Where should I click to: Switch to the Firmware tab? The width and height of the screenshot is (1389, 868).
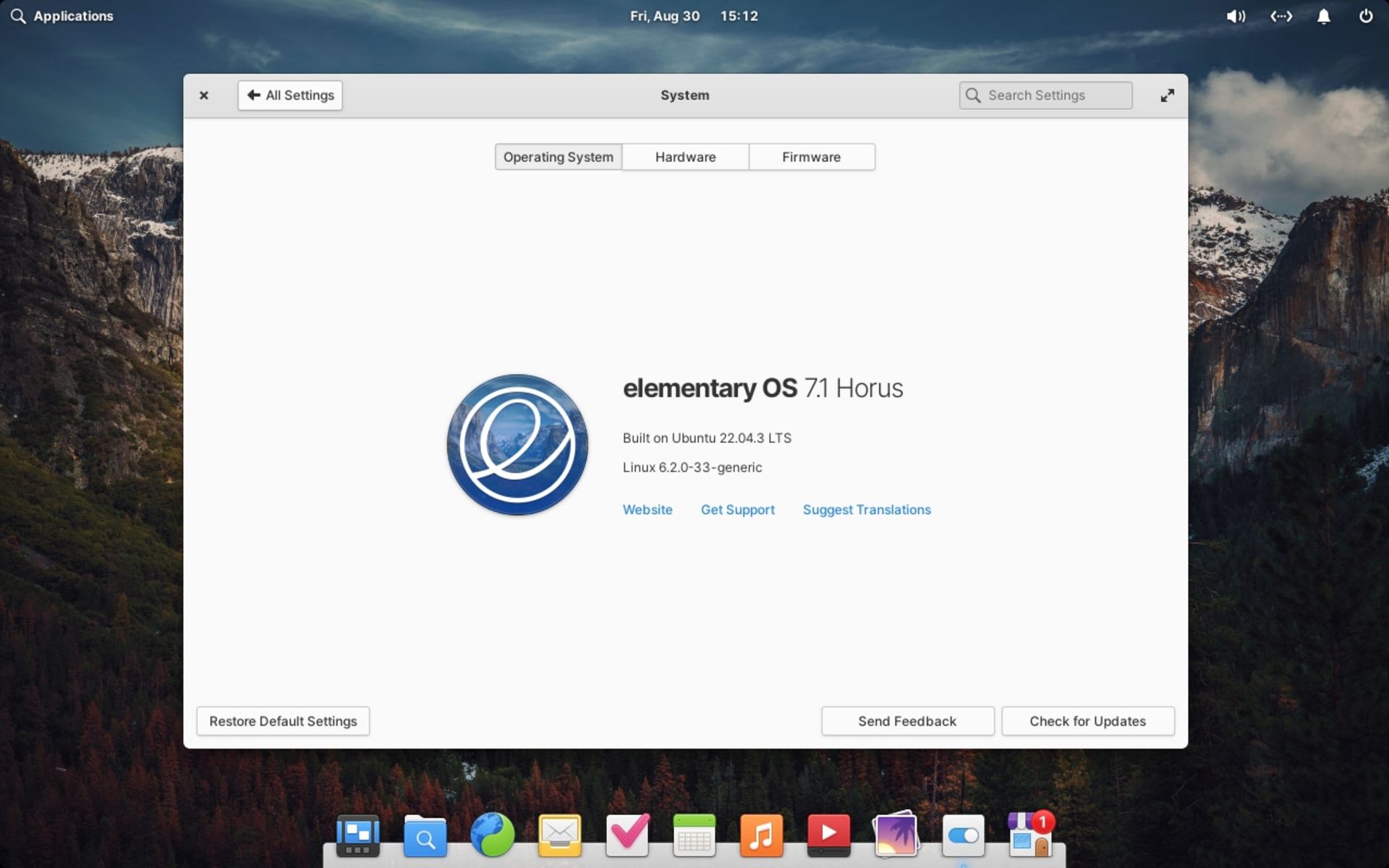point(810,156)
